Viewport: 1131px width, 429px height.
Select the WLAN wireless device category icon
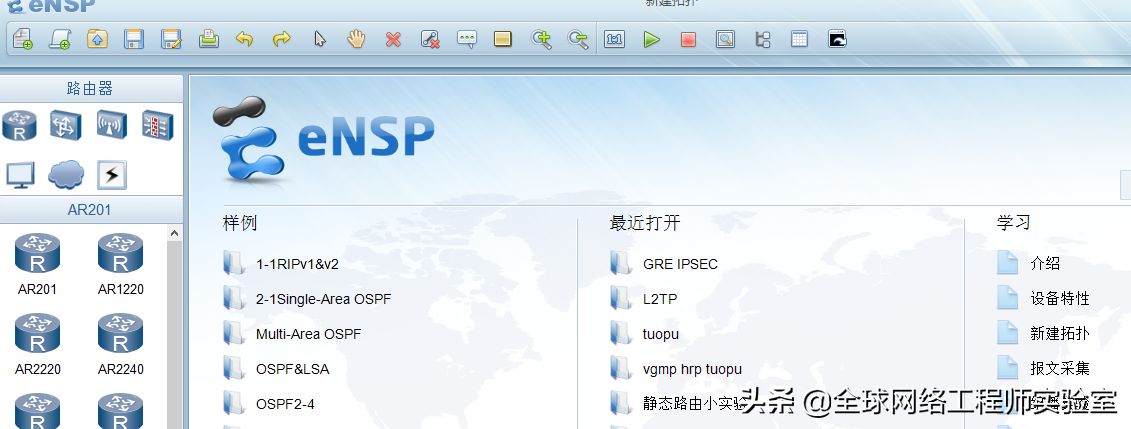(x=112, y=125)
